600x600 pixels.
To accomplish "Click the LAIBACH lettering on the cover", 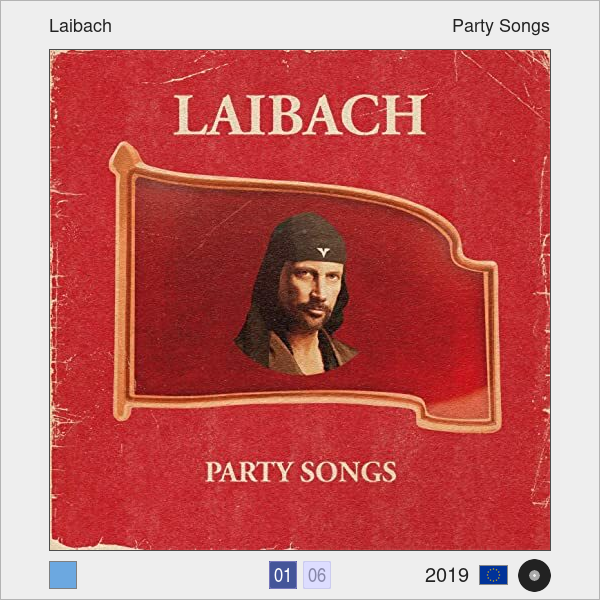I will 300,115.
